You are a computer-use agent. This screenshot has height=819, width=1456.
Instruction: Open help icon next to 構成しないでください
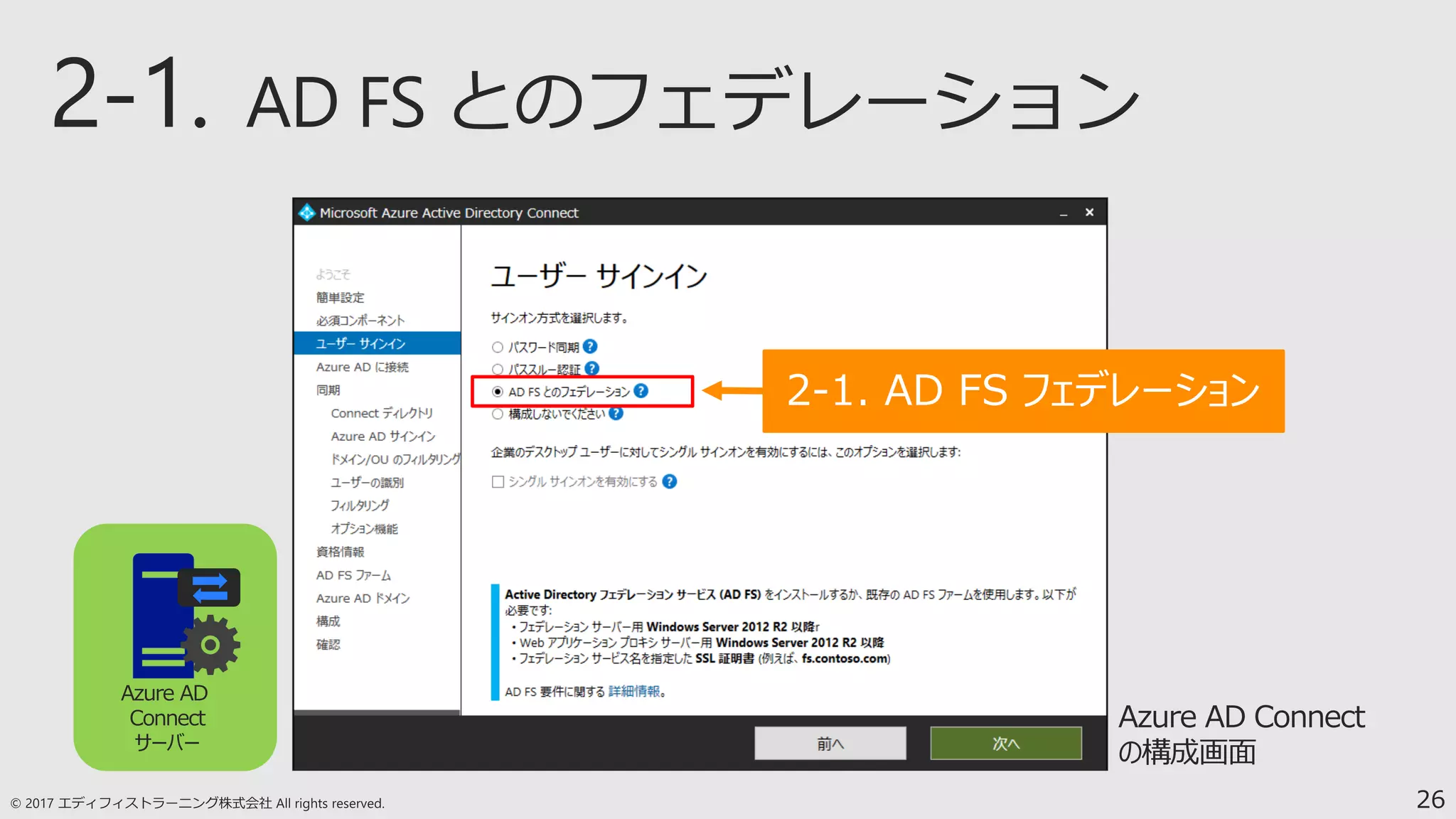tap(616, 413)
